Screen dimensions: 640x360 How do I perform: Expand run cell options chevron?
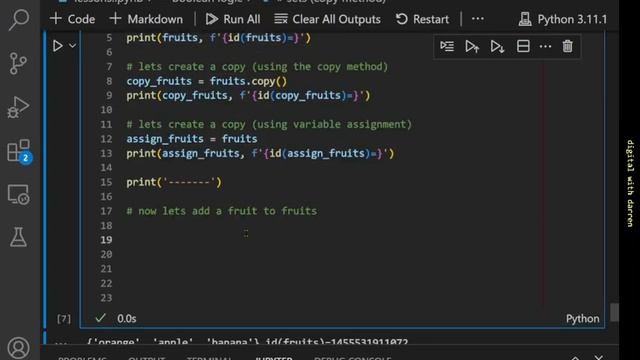72,46
